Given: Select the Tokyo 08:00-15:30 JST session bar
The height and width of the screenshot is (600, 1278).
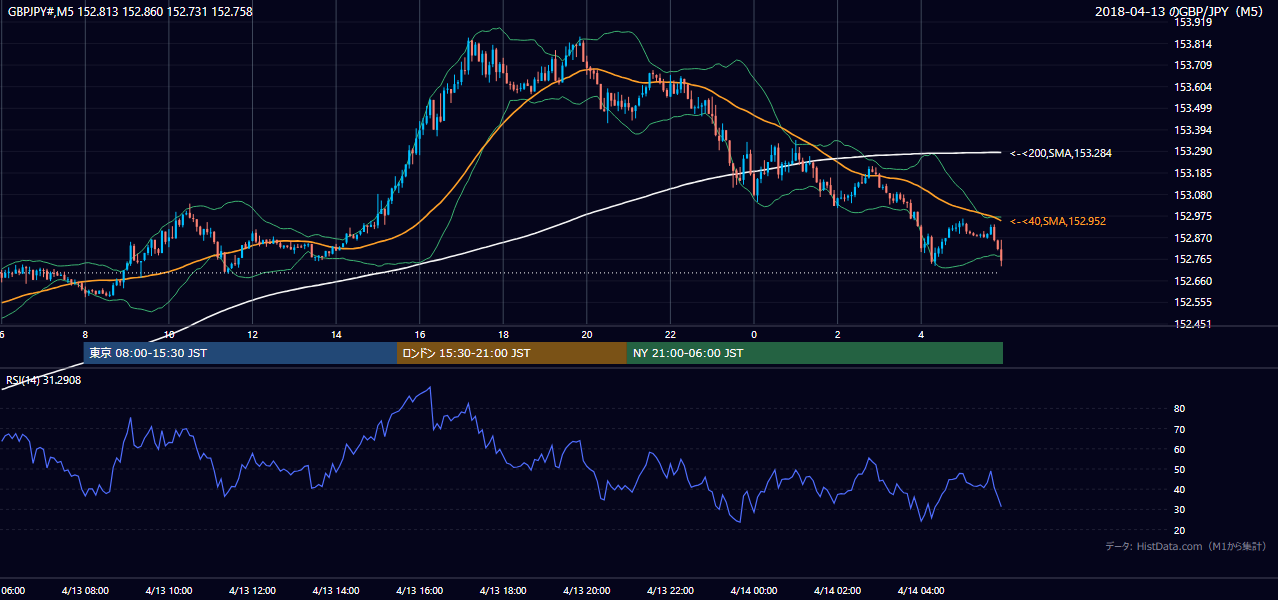Looking at the screenshot, I should 240,353.
